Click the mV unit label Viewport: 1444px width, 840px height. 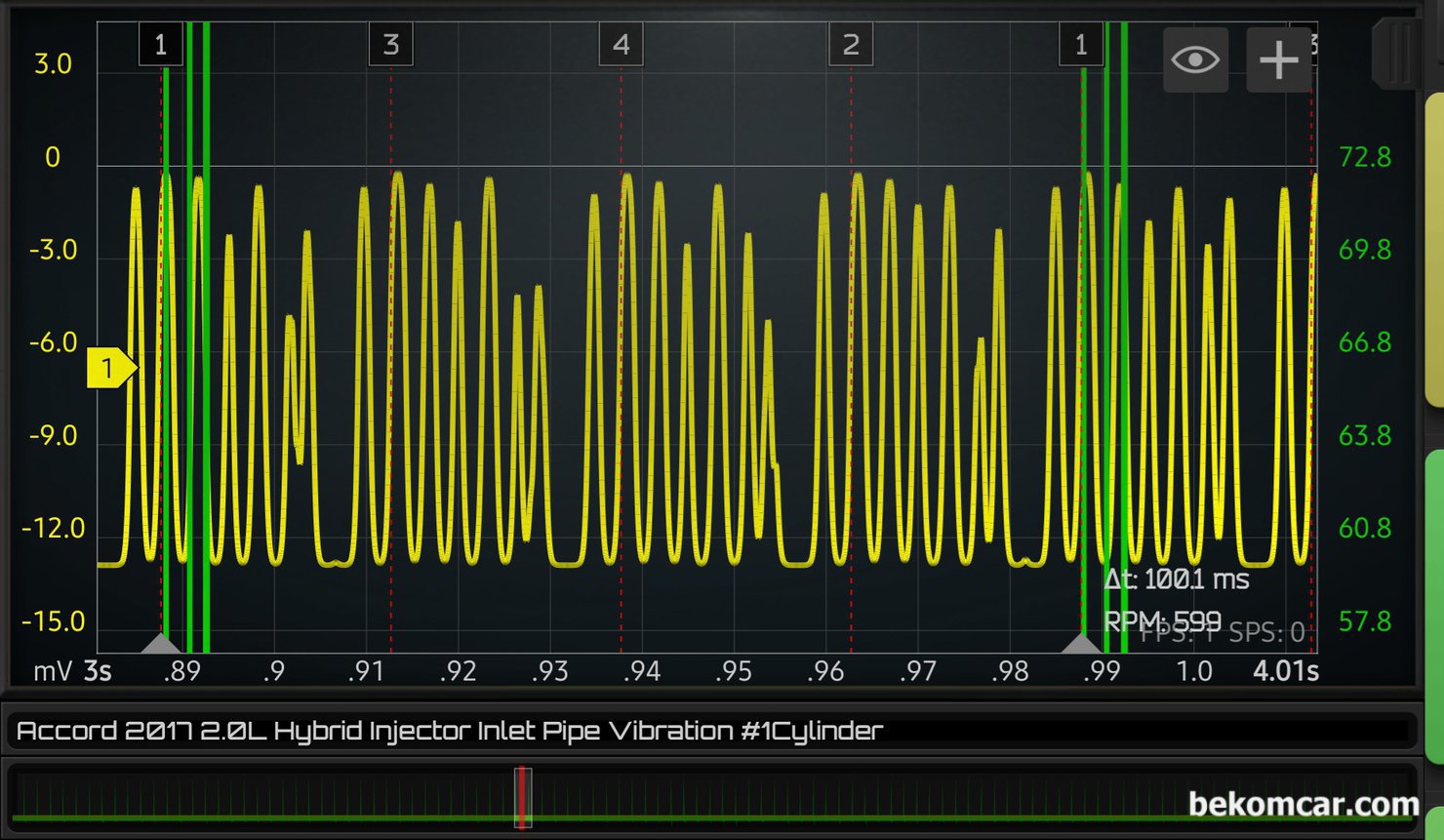click(53, 671)
